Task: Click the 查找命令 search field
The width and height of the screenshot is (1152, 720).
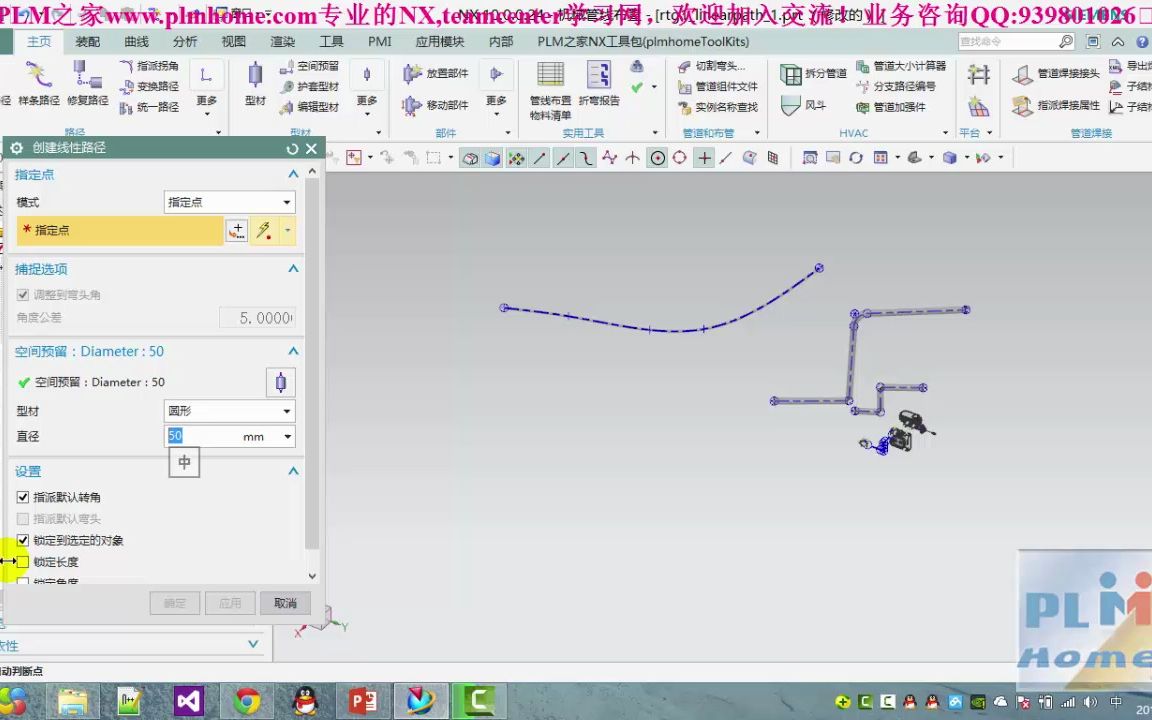Action: 1008,42
